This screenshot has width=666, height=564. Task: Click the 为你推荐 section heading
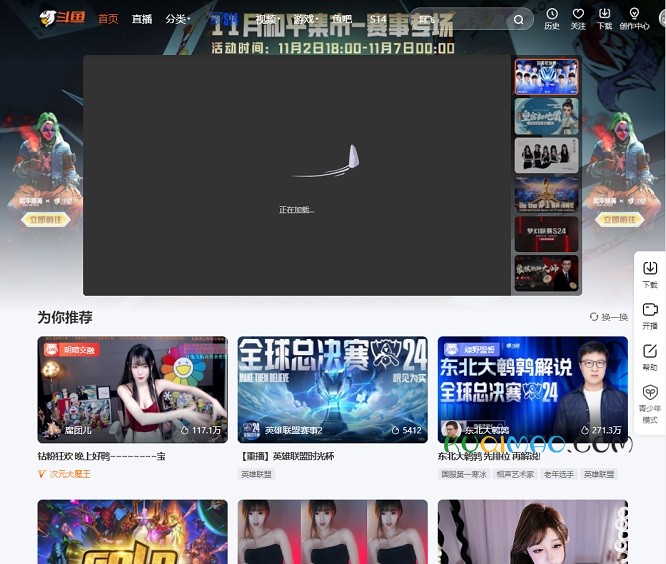[x=65, y=317]
